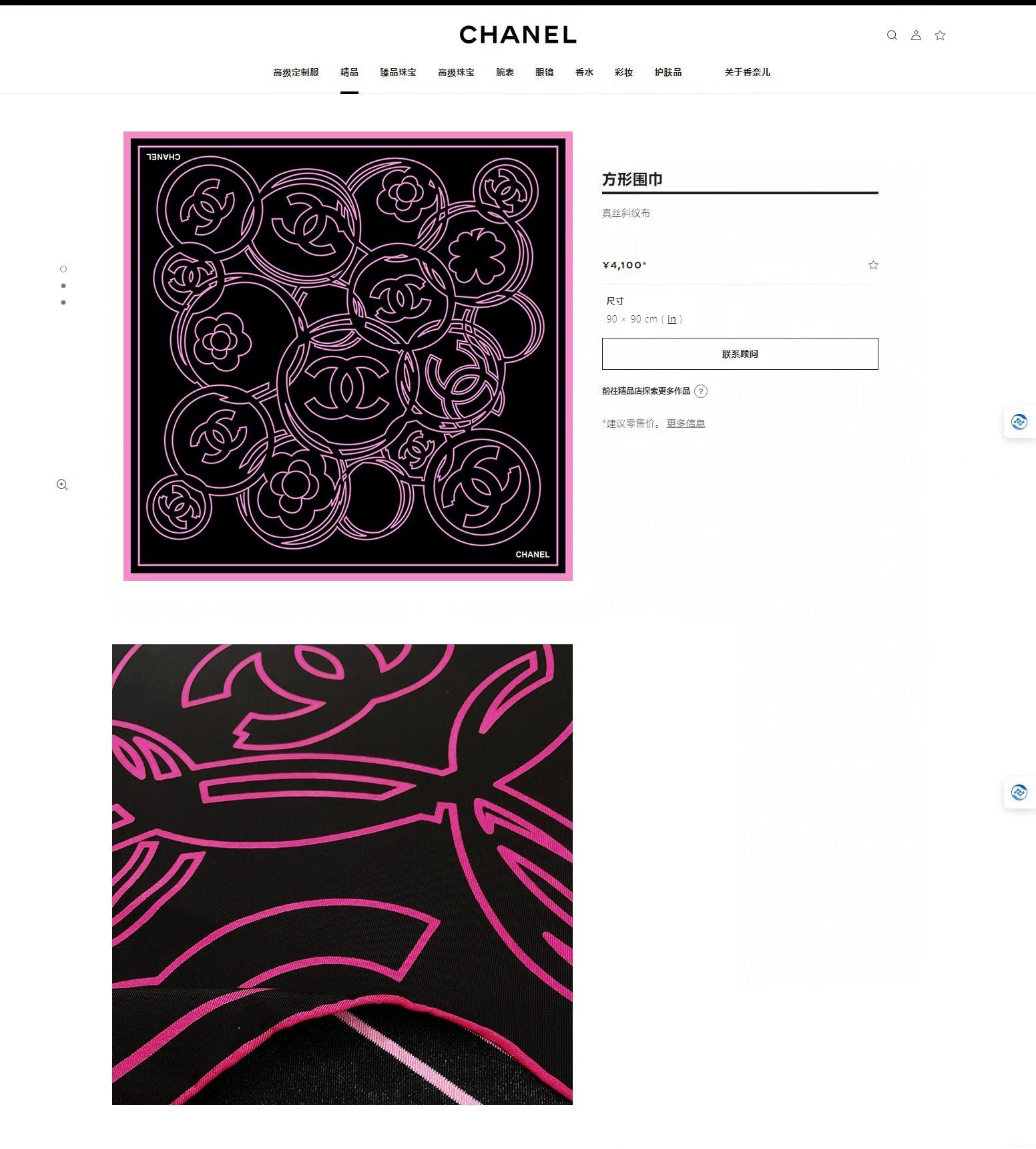
Task: Open the 精品 menu tab
Action: [349, 72]
